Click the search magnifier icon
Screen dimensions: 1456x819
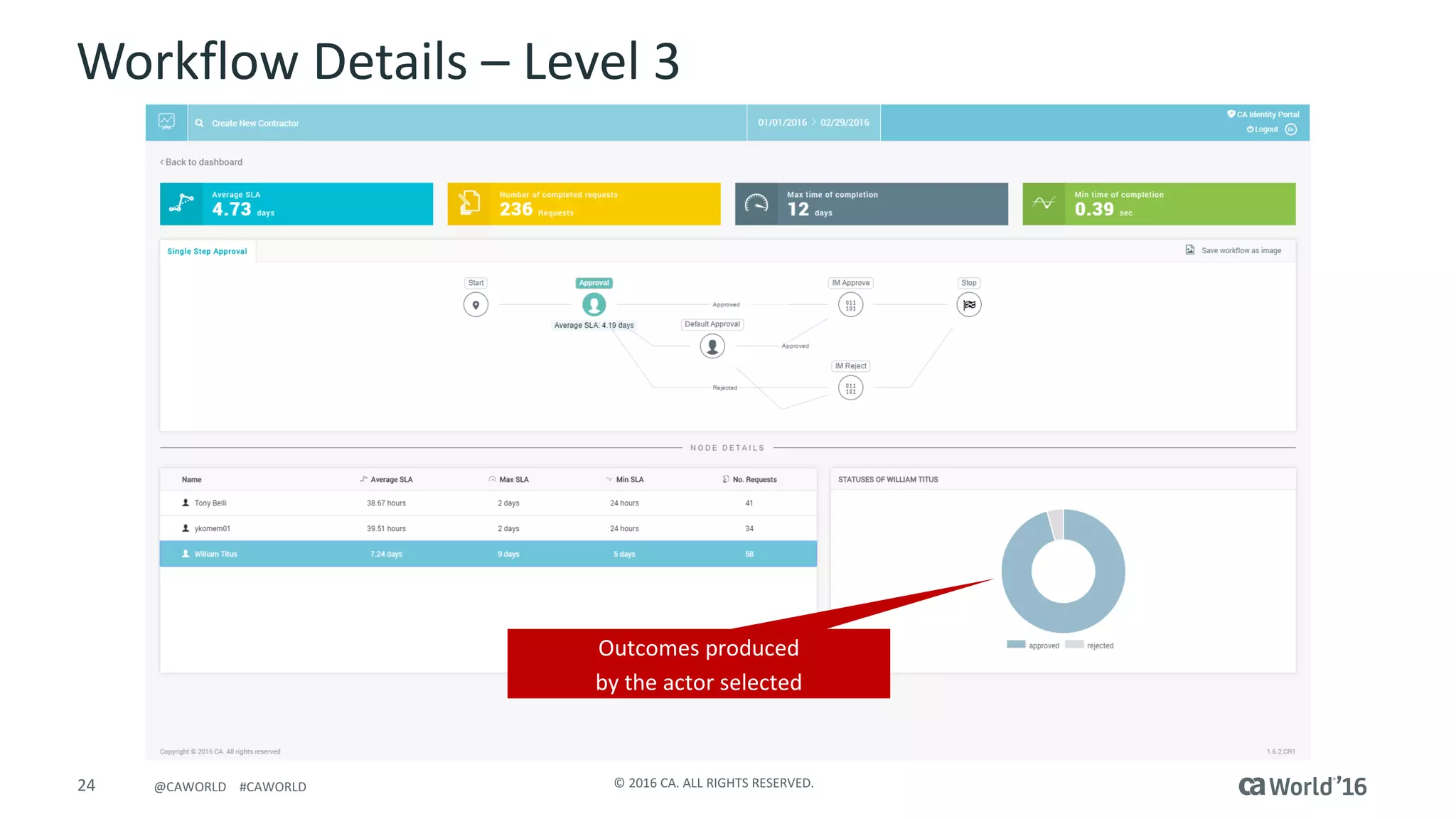200,123
